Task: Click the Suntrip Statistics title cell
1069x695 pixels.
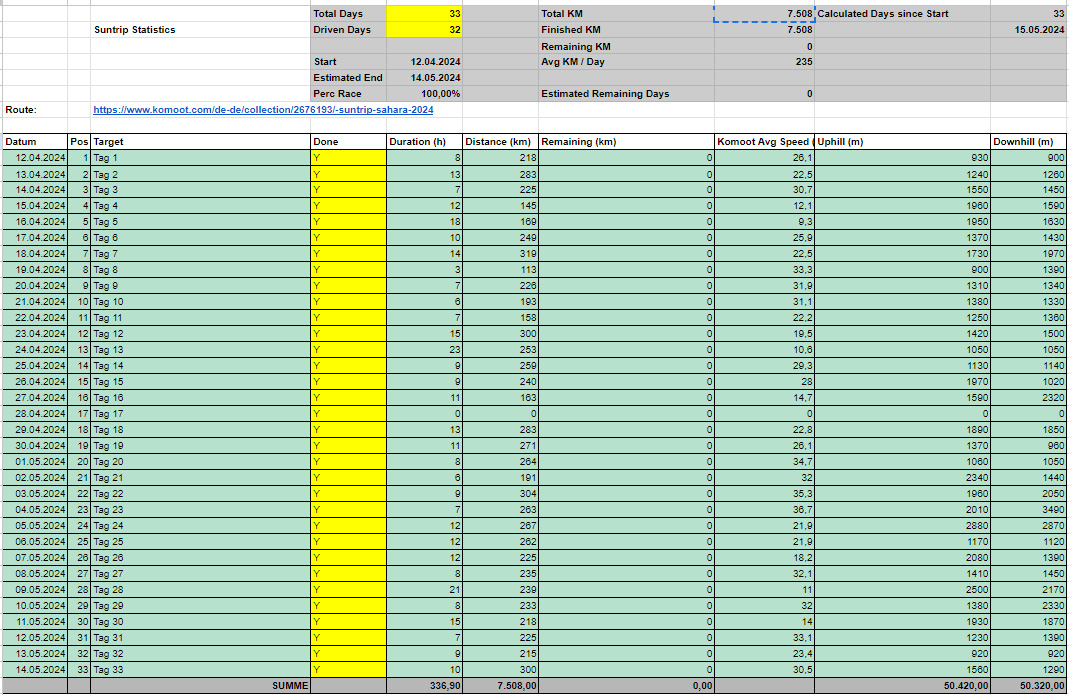Action: pyautogui.click(x=135, y=30)
